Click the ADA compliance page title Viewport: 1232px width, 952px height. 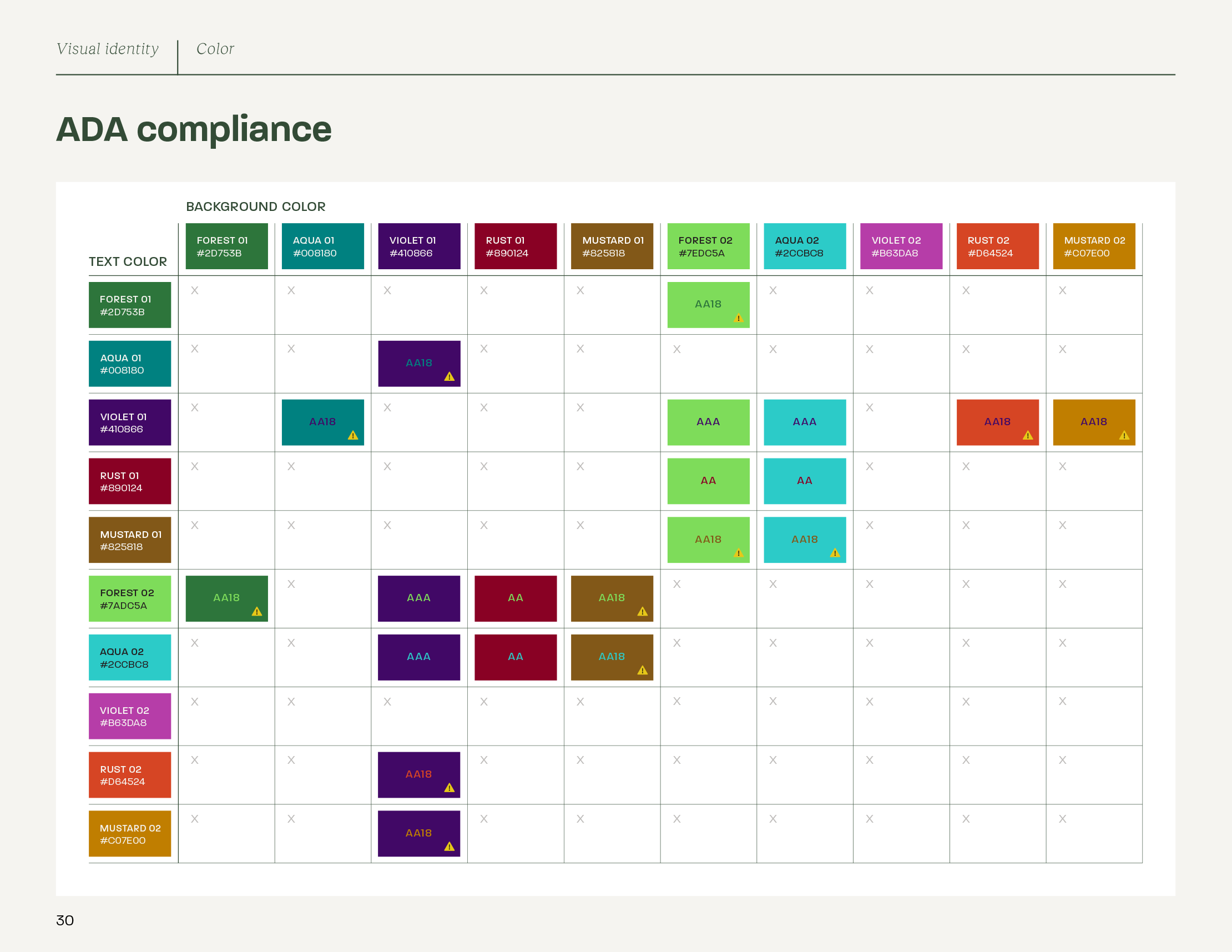point(194,130)
